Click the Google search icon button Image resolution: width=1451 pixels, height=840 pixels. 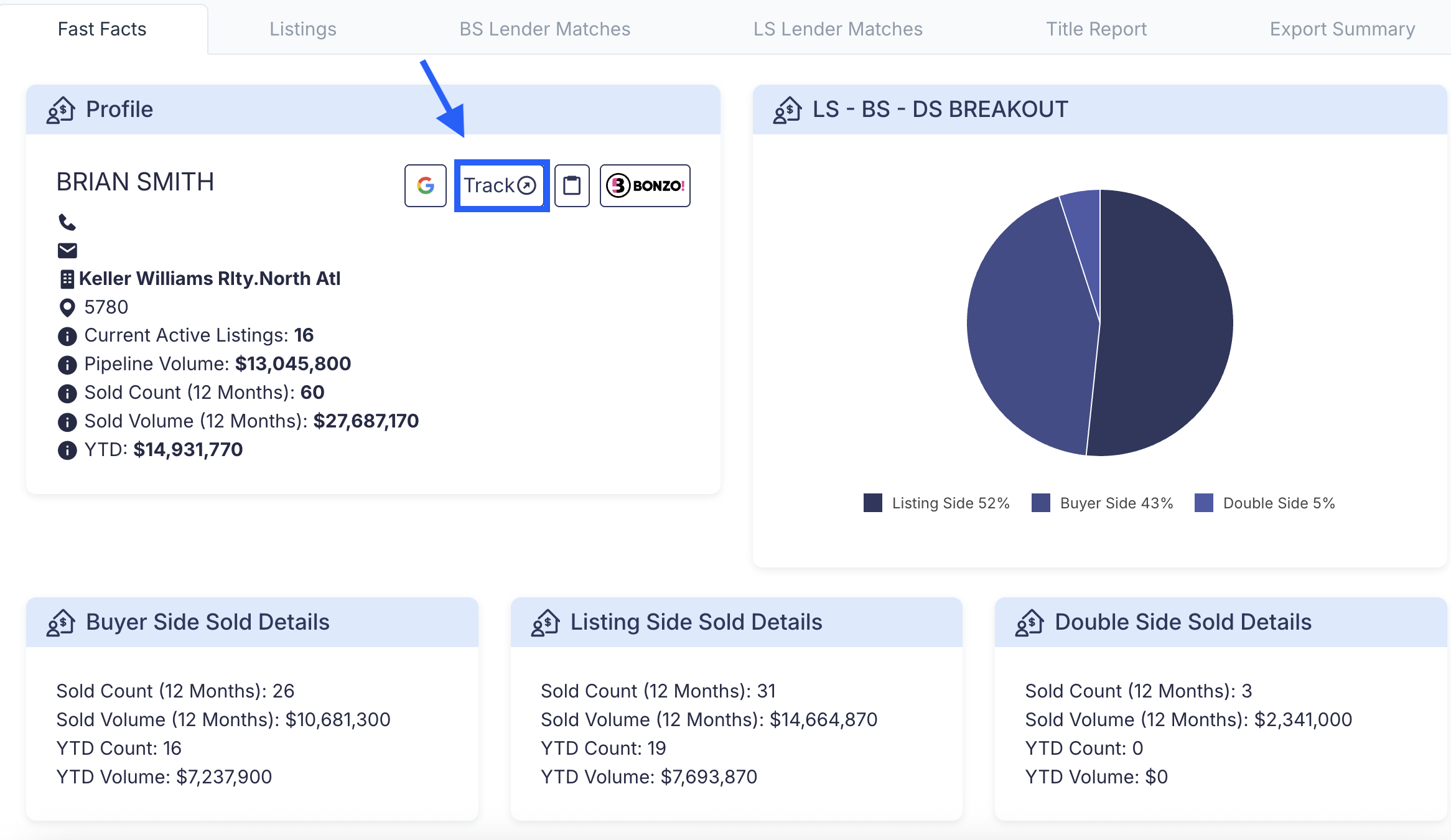point(426,185)
